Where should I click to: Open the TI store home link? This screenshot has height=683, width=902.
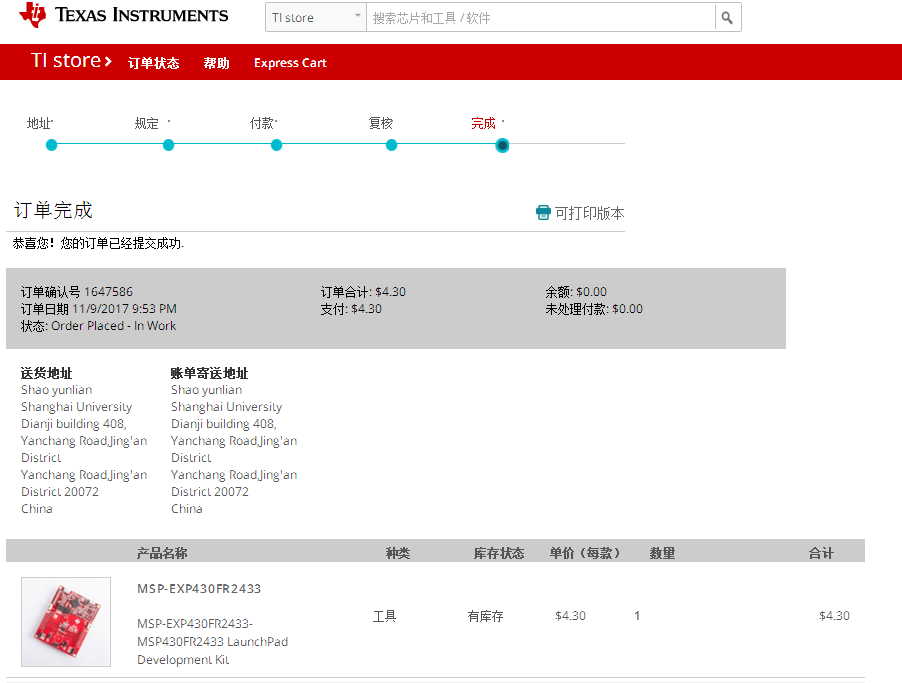click(x=71, y=60)
